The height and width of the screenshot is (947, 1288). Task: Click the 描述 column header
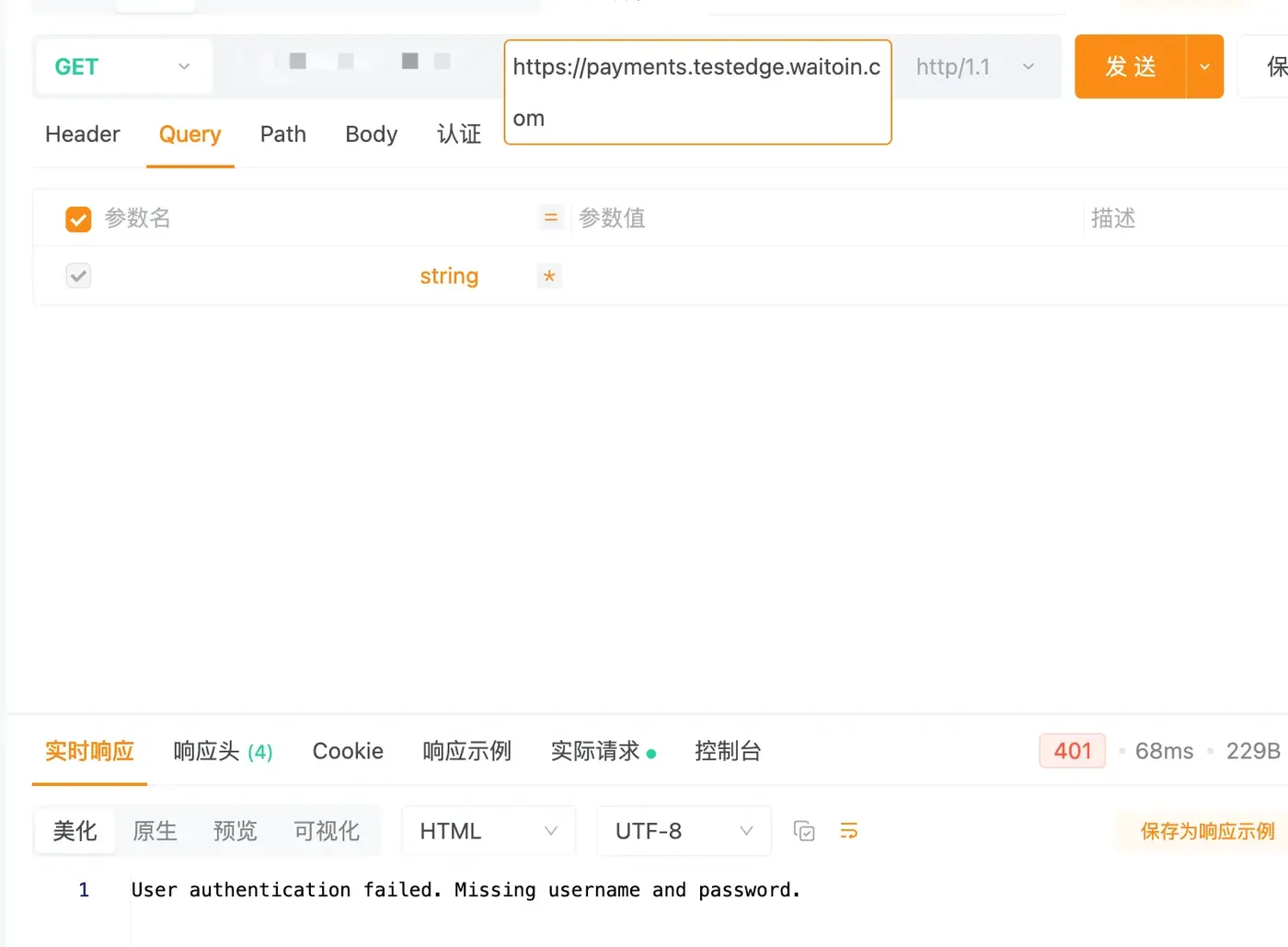(1113, 218)
